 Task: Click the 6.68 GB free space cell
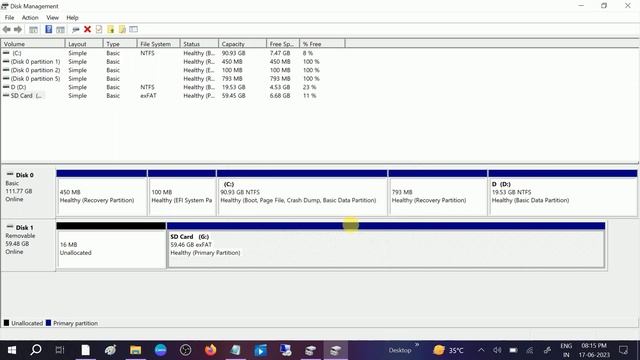pos(280,96)
